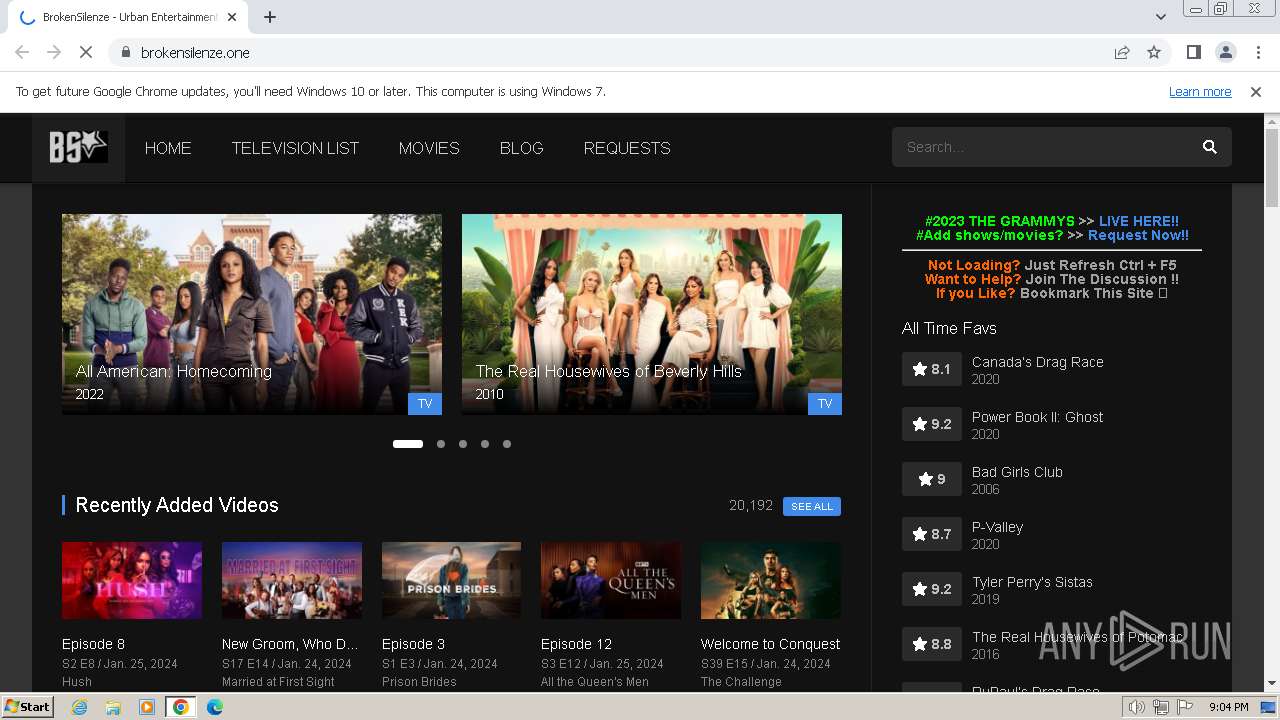Open All the Queen's Men thumbnail
This screenshot has height=720, width=1280.
(611, 581)
